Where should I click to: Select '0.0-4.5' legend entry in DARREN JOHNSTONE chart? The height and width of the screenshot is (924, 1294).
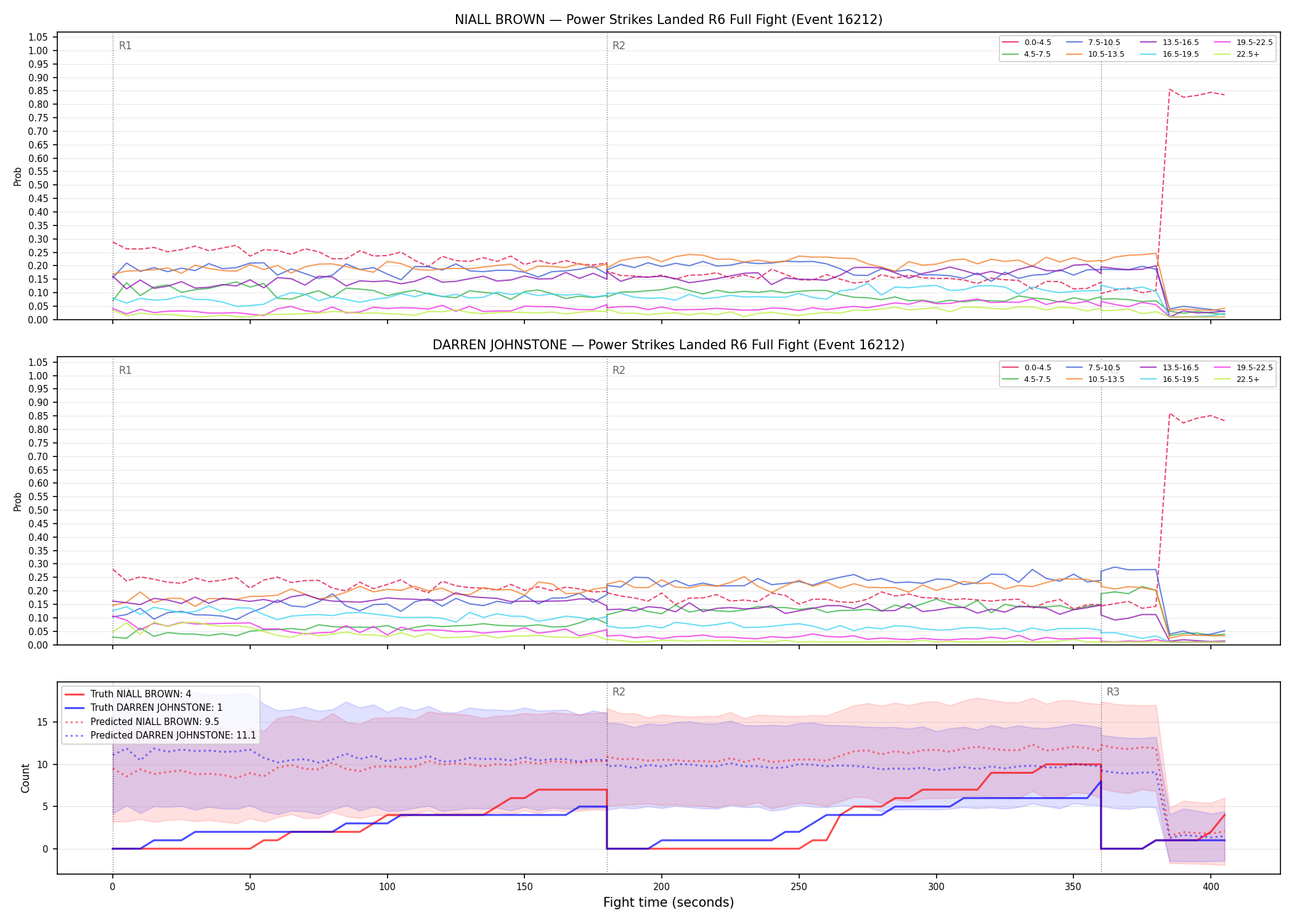[x=1027, y=368]
